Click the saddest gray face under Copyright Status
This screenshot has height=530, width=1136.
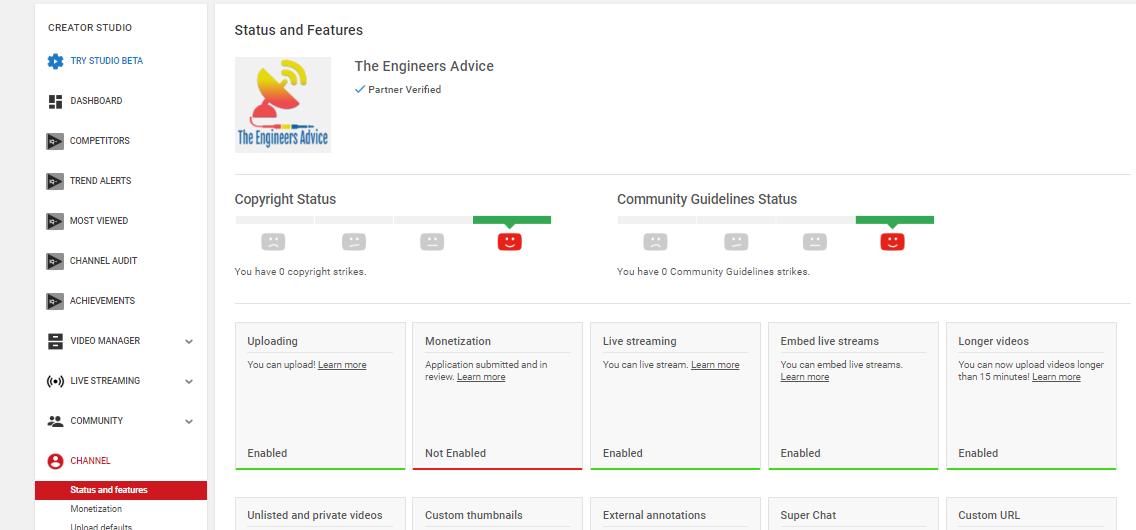pyautogui.click(x=273, y=242)
